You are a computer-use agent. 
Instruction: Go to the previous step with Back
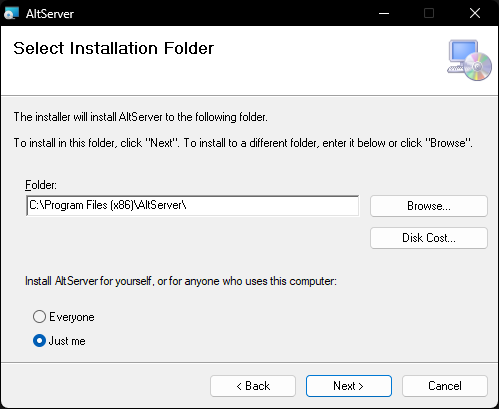(x=253, y=386)
